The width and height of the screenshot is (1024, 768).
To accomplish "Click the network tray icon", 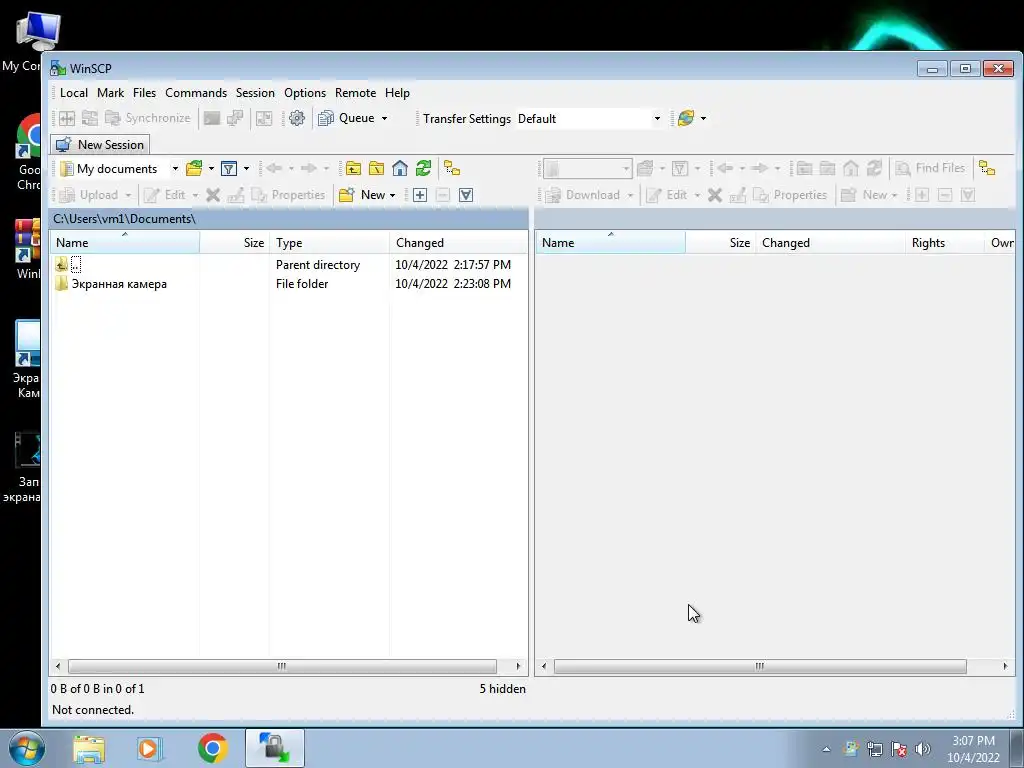I will point(874,749).
